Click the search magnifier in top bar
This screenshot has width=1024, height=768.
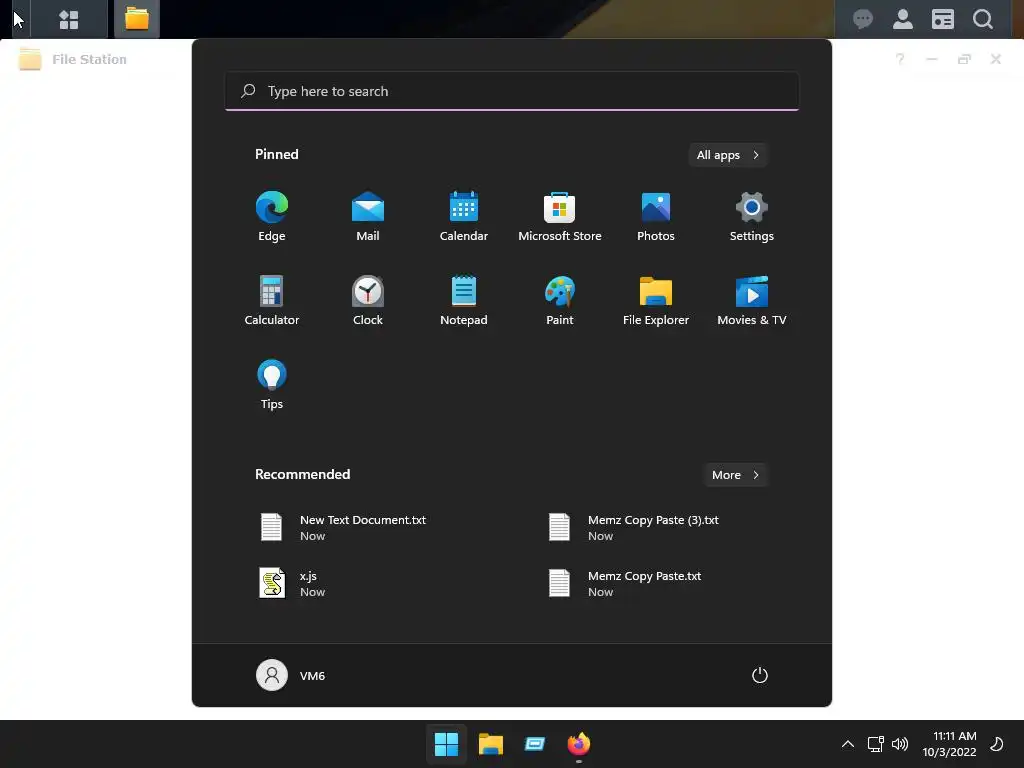coord(983,20)
